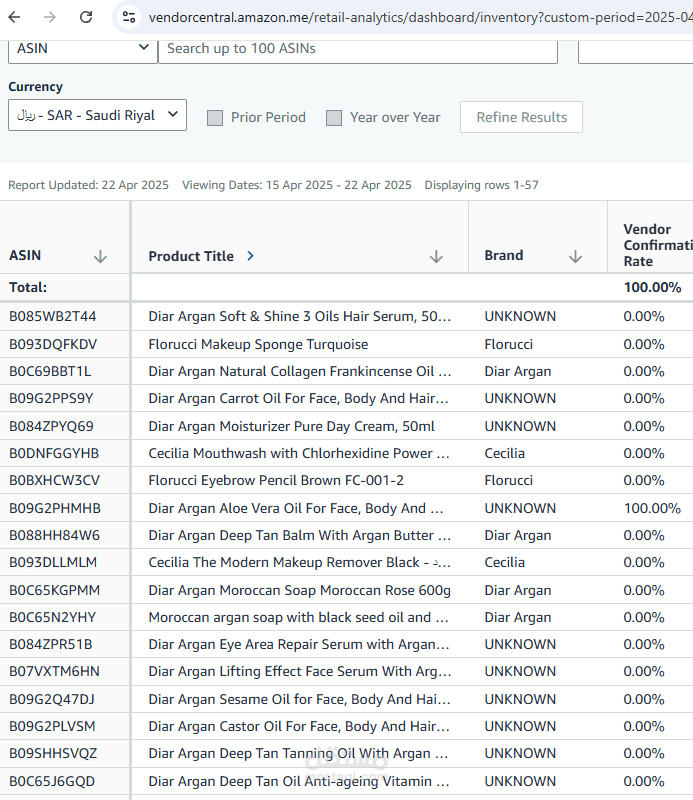Click Diar Argan Sesame Oil title
Viewport: 693px width, 800px height.
coord(300,700)
